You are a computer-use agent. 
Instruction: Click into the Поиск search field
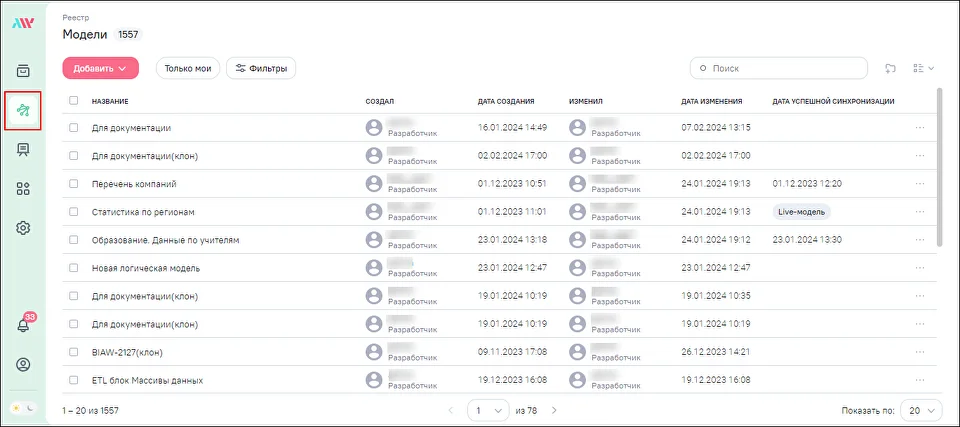[x=785, y=68]
